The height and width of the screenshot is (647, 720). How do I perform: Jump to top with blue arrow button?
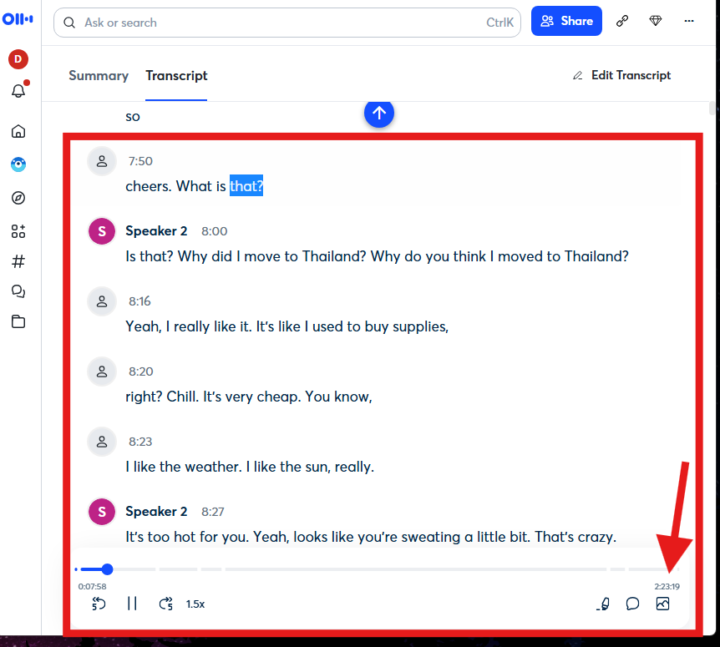point(379,113)
